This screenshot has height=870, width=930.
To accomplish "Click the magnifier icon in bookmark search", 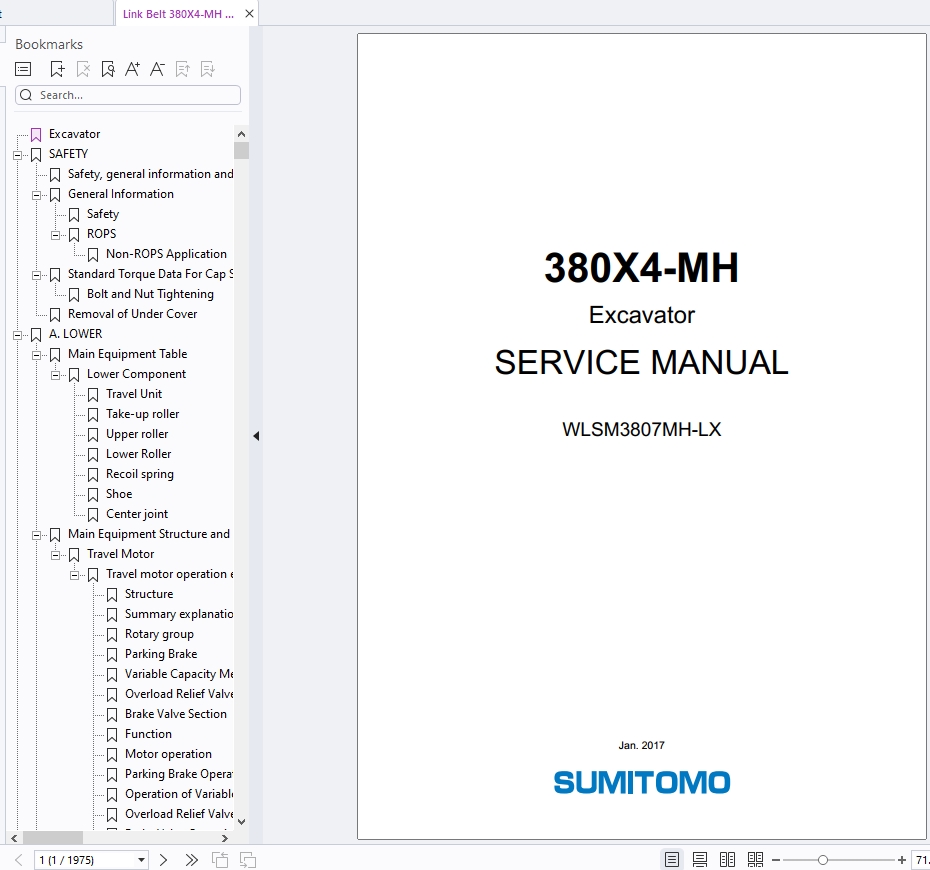I will 26,95.
